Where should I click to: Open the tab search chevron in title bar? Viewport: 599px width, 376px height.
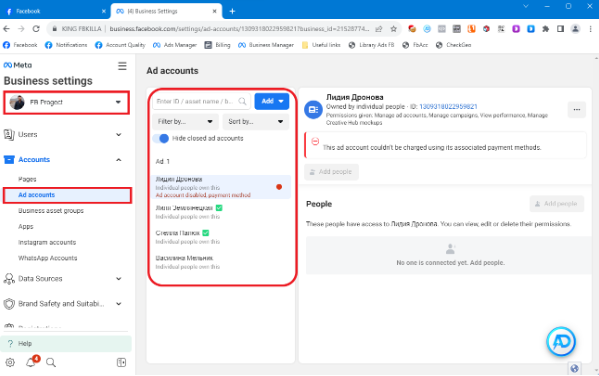tap(526, 6)
